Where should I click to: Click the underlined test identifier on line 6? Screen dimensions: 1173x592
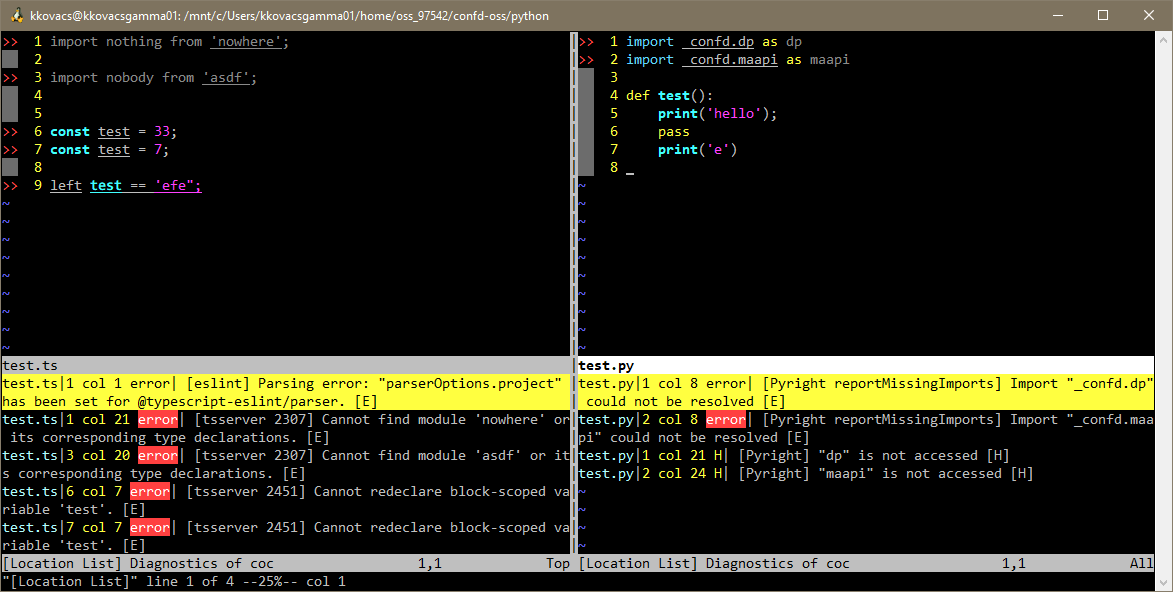[113, 131]
